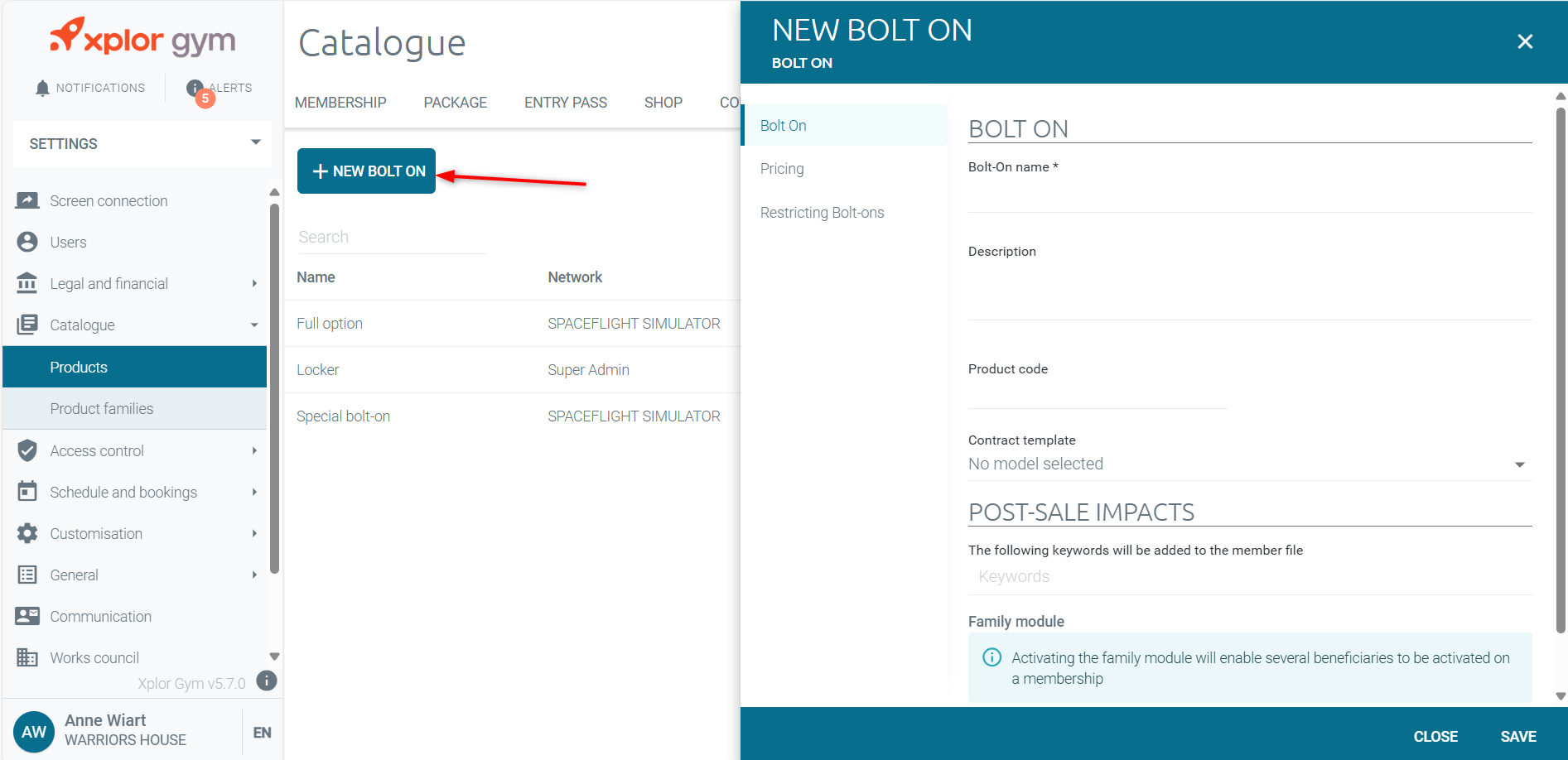Switch language via EN selector
The width and height of the screenshot is (1568, 760).
[x=262, y=733]
